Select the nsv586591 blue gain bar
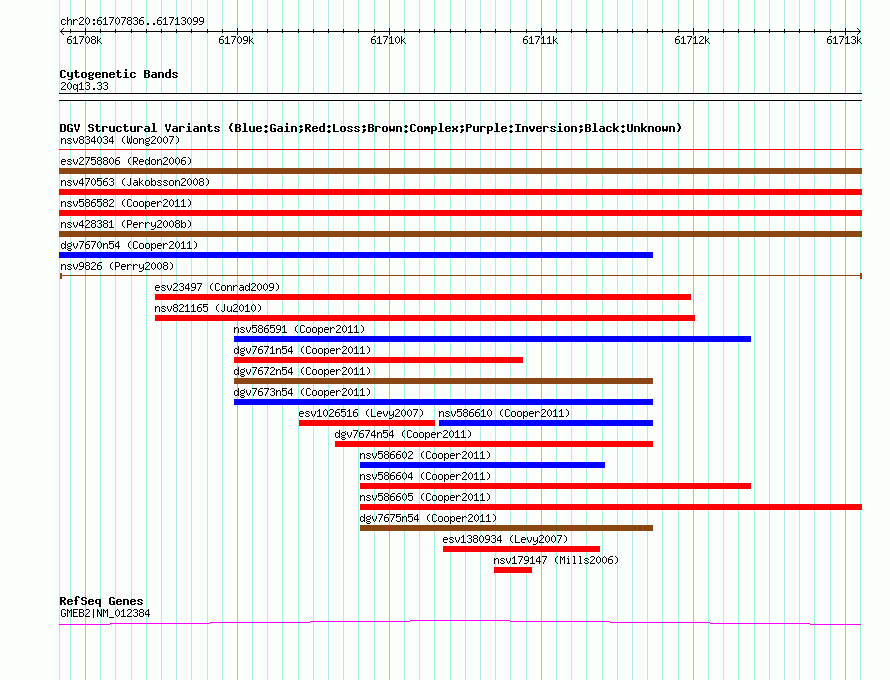Viewport: 890px width, 680px height. pyautogui.click(x=492, y=339)
